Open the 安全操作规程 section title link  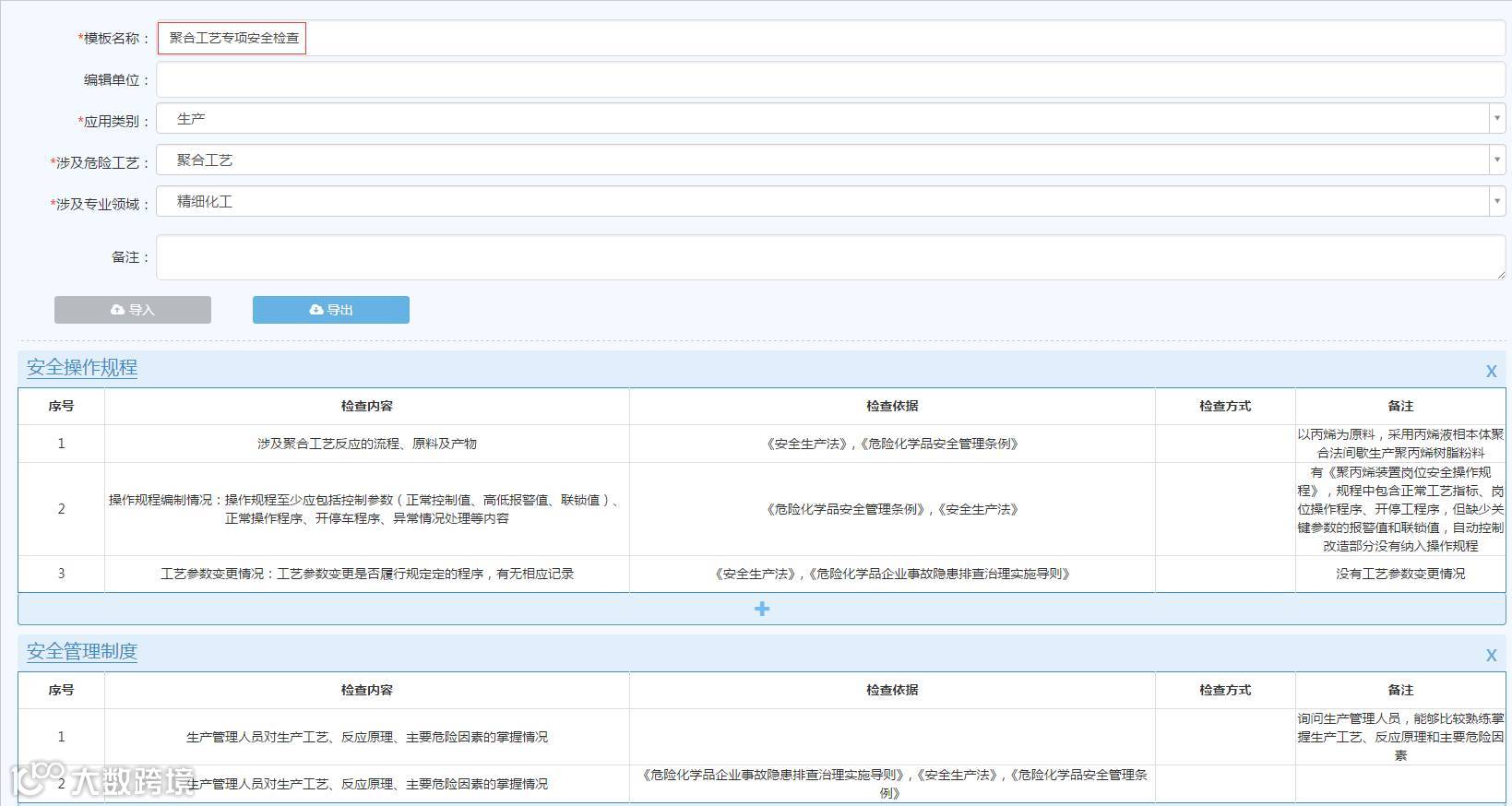82,367
